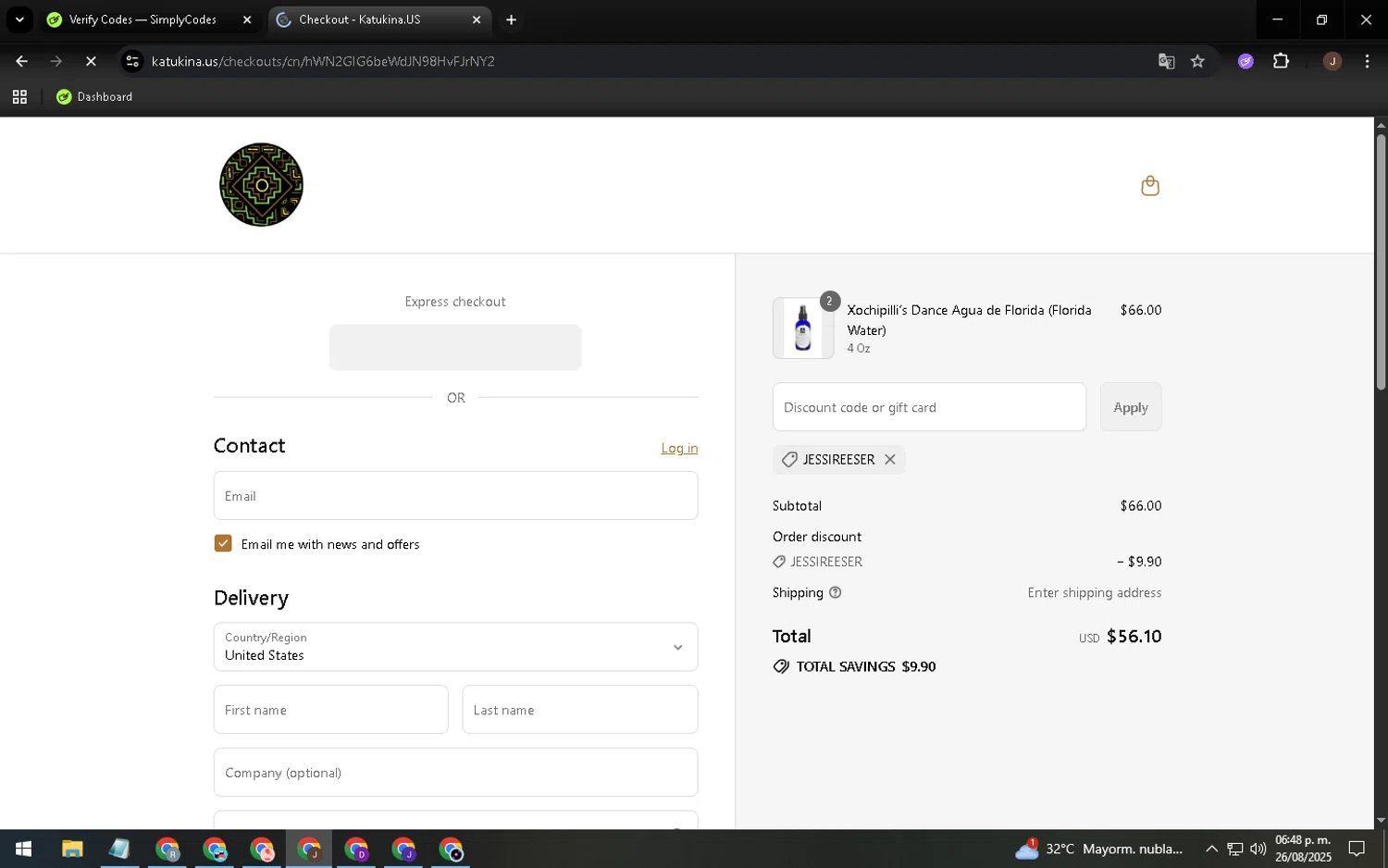Viewport: 1388px width, 868px height.
Task: Click the TOTAL SAVINGS $9.90 text
Action: pos(865,667)
